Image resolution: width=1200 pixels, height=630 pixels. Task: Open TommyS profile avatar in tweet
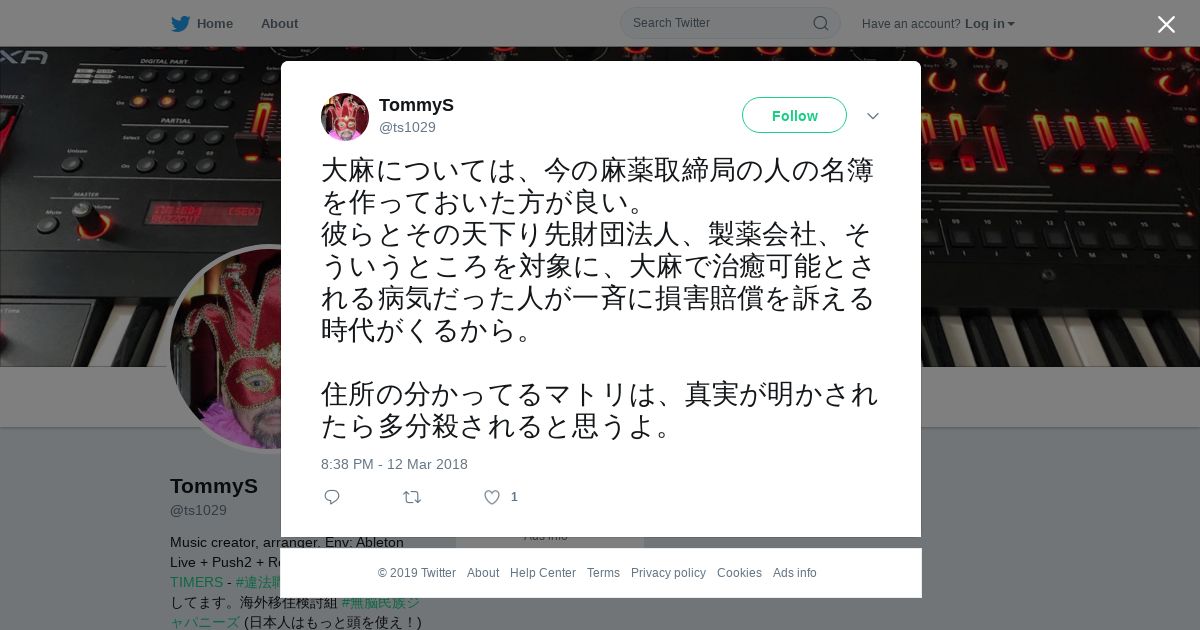(x=345, y=117)
